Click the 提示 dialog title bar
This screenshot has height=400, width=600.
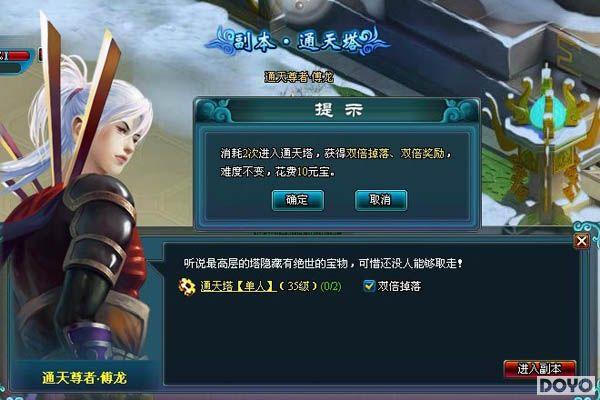click(x=338, y=111)
